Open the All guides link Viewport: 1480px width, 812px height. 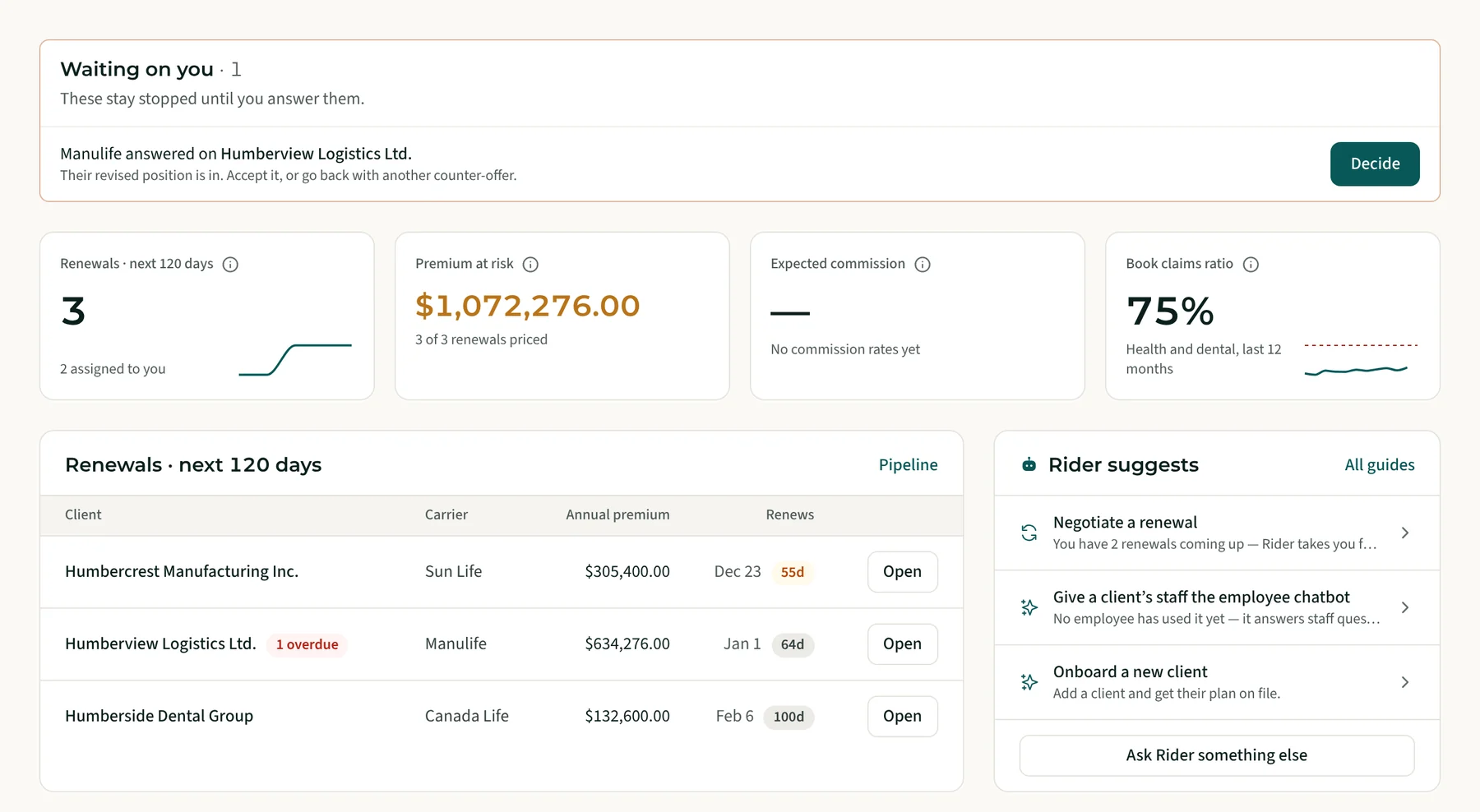pyautogui.click(x=1380, y=465)
